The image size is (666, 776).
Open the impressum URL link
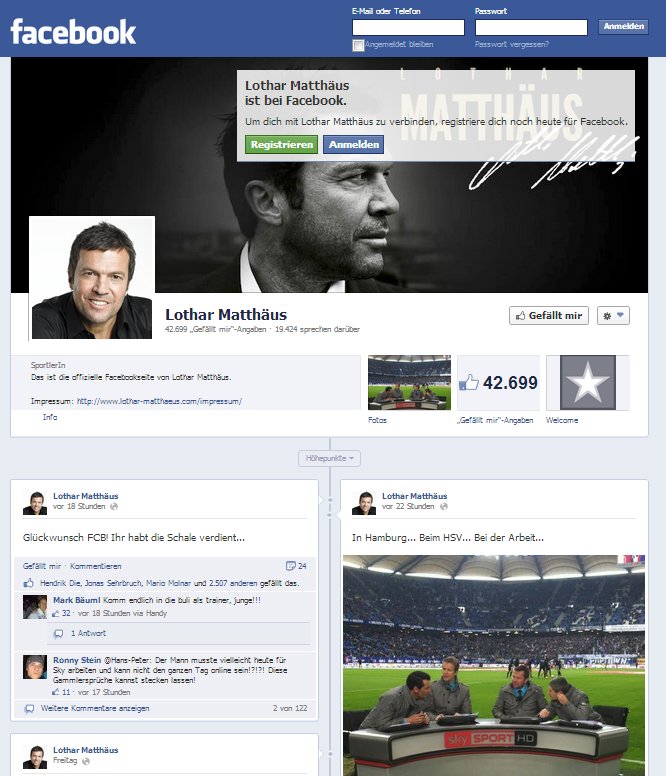(x=159, y=401)
